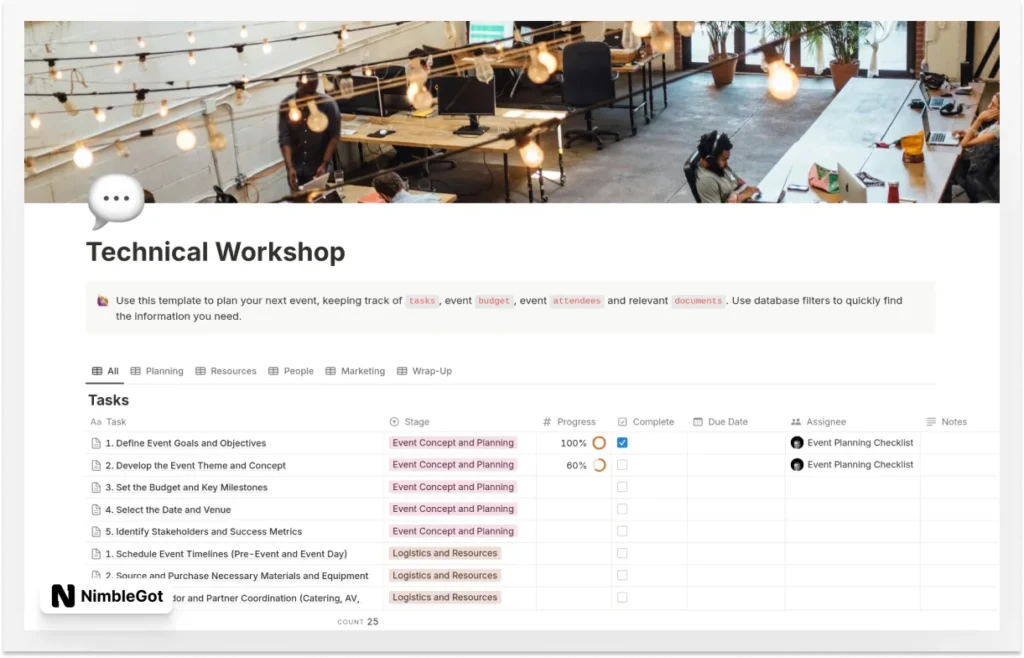The width and height of the screenshot is (1024, 658).
Task: Open the Stage selector for "Schedule Event Timelines"
Action: pyautogui.click(x=445, y=553)
